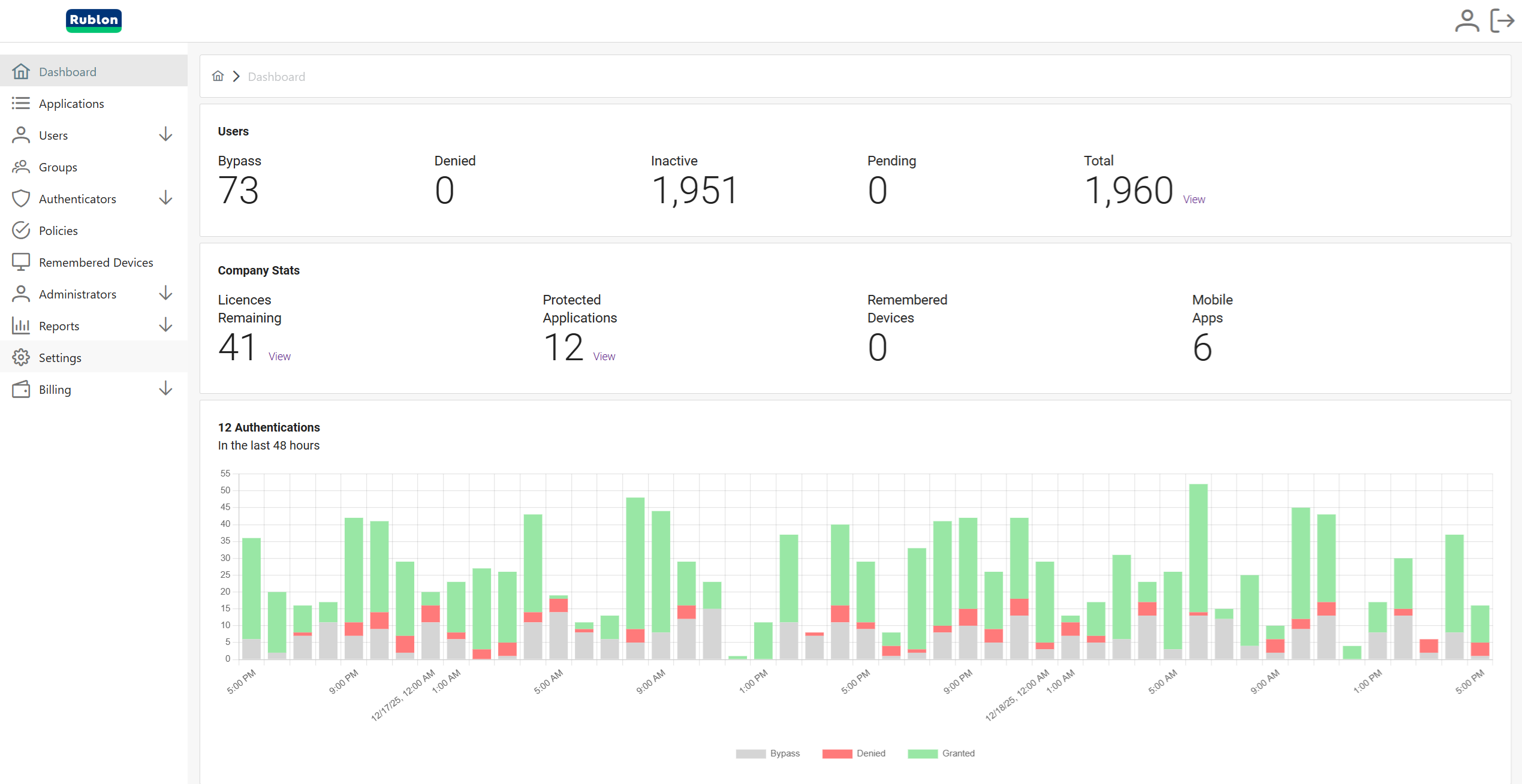Expand the Authenticators submenu arrow
The image size is (1522, 784).
coord(166,198)
